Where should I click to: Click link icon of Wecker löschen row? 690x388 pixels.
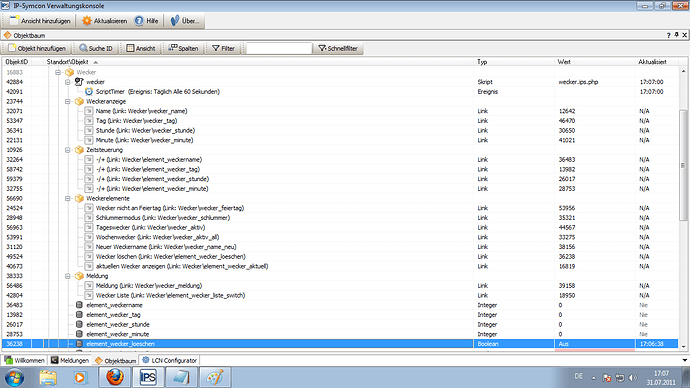89,256
